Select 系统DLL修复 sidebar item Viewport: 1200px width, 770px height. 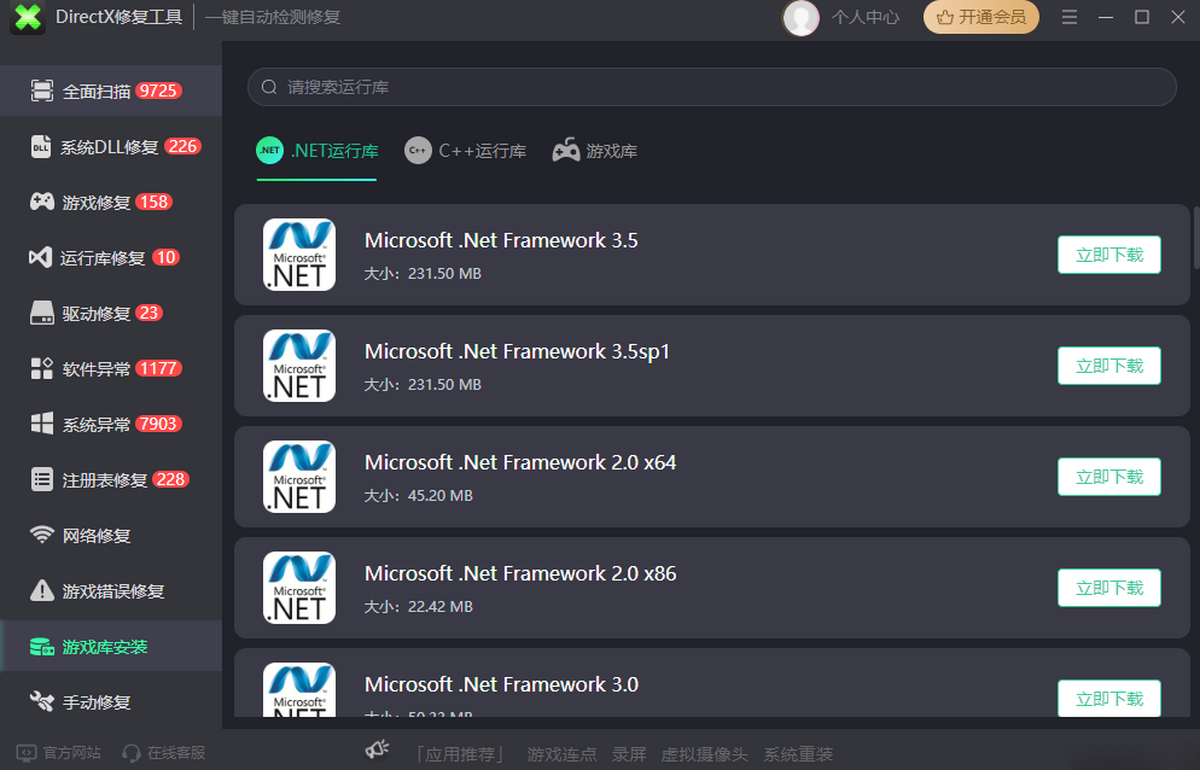point(109,147)
